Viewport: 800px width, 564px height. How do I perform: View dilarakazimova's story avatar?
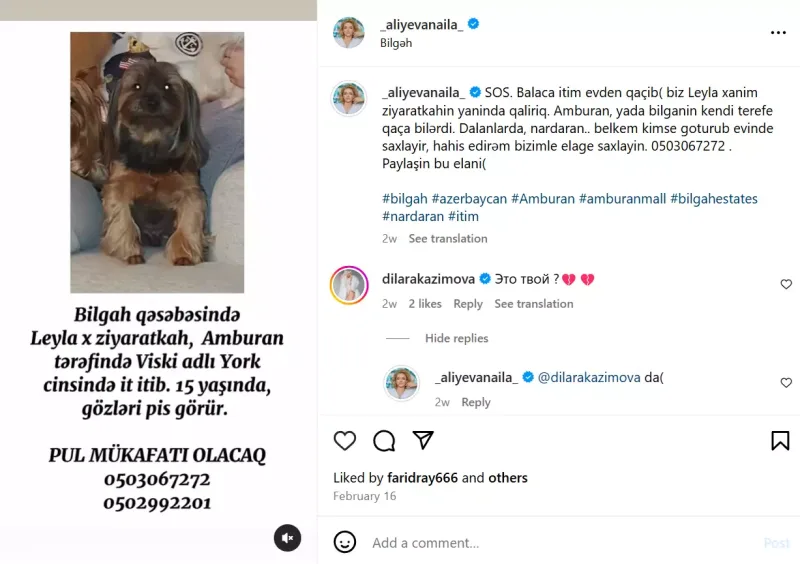[349, 285]
